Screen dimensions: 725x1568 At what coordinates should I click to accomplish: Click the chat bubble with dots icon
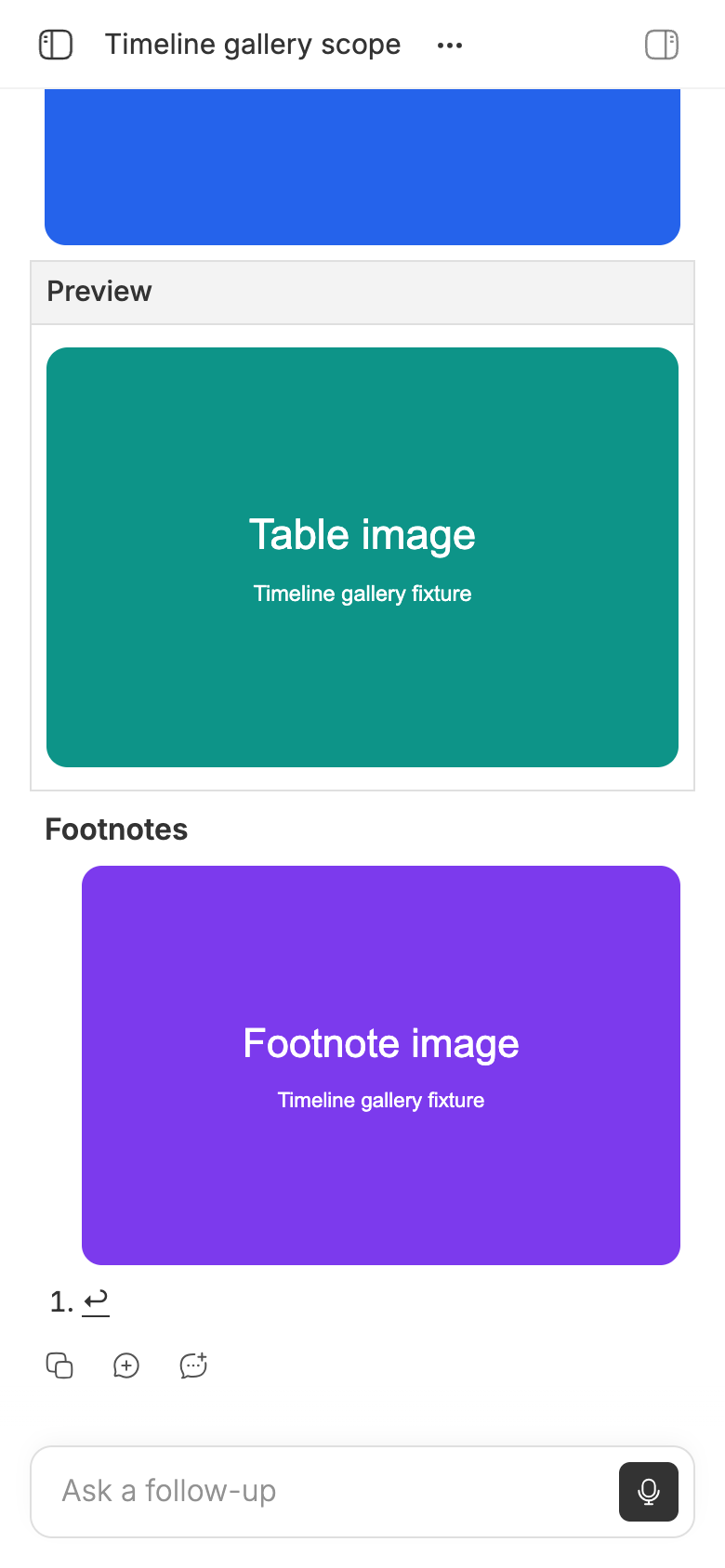point(193,1365)
